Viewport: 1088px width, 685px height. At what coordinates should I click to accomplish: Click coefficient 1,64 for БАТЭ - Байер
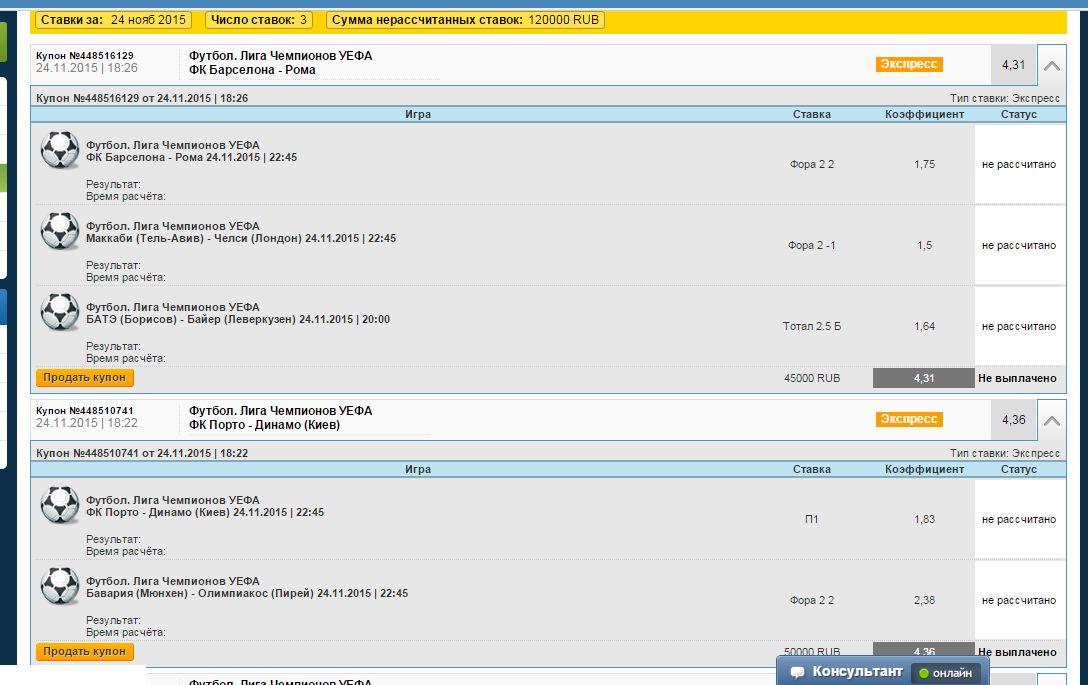924,326
